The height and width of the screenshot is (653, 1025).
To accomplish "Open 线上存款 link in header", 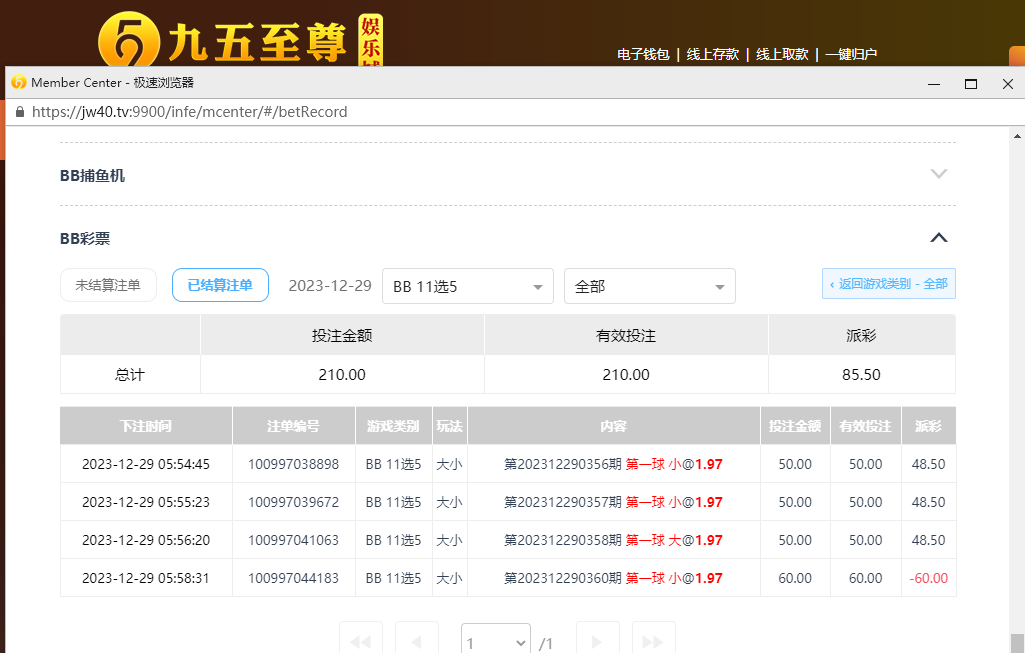I will [x=713, y=54].
